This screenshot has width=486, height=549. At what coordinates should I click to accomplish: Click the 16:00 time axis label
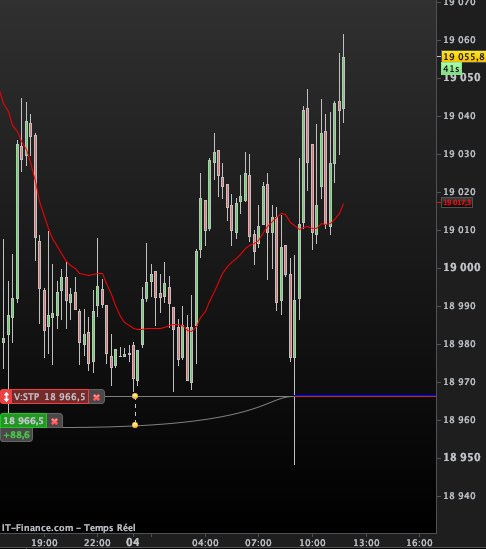(x=419, y=543)
